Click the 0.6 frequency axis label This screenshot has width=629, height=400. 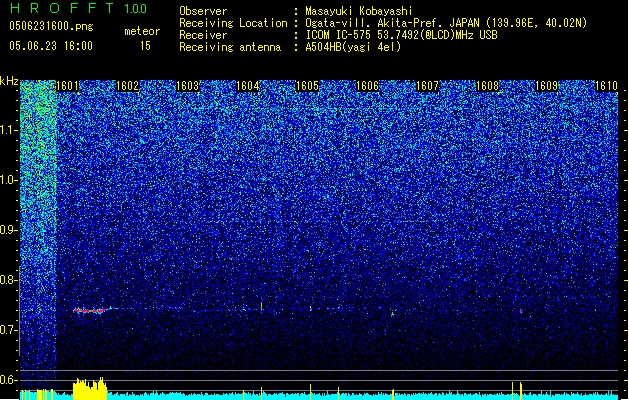(x=9, y=380)
